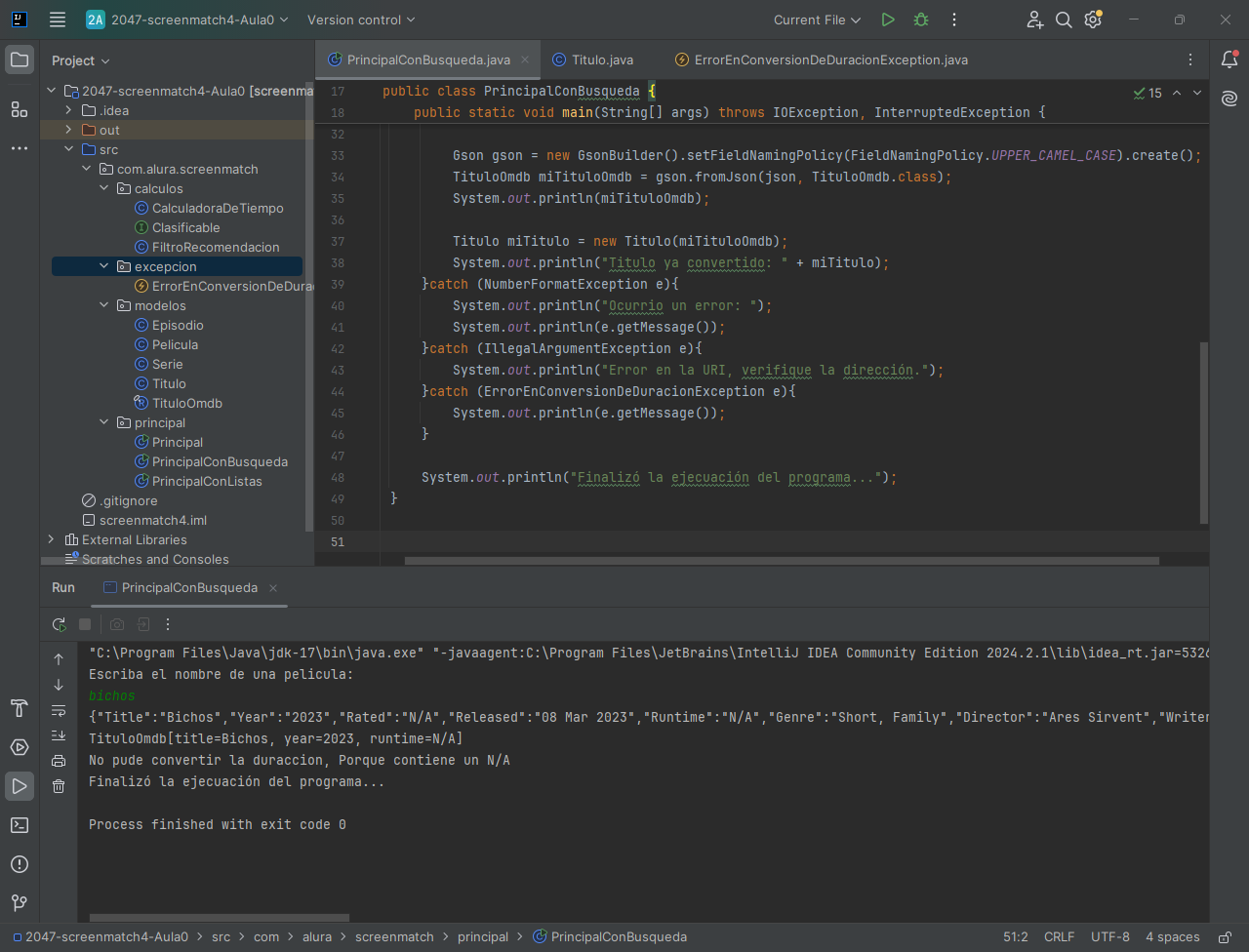Click the 15 inspections widget

tap(1148, 93)
